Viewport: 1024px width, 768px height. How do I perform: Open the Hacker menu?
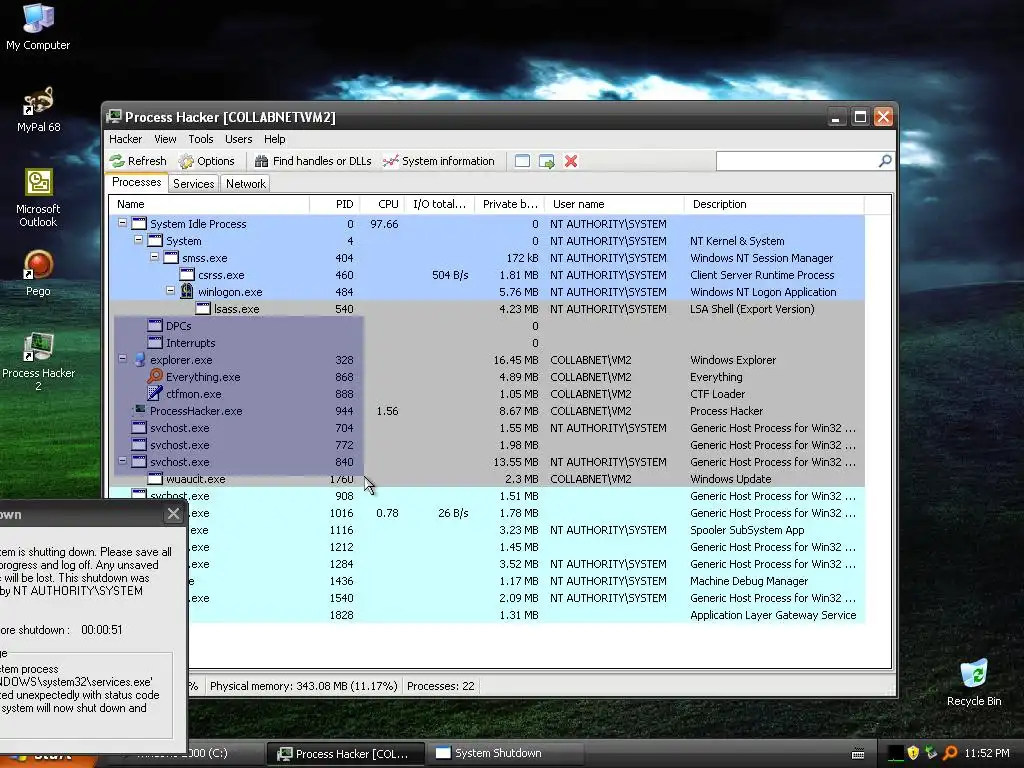coord(125,139)
